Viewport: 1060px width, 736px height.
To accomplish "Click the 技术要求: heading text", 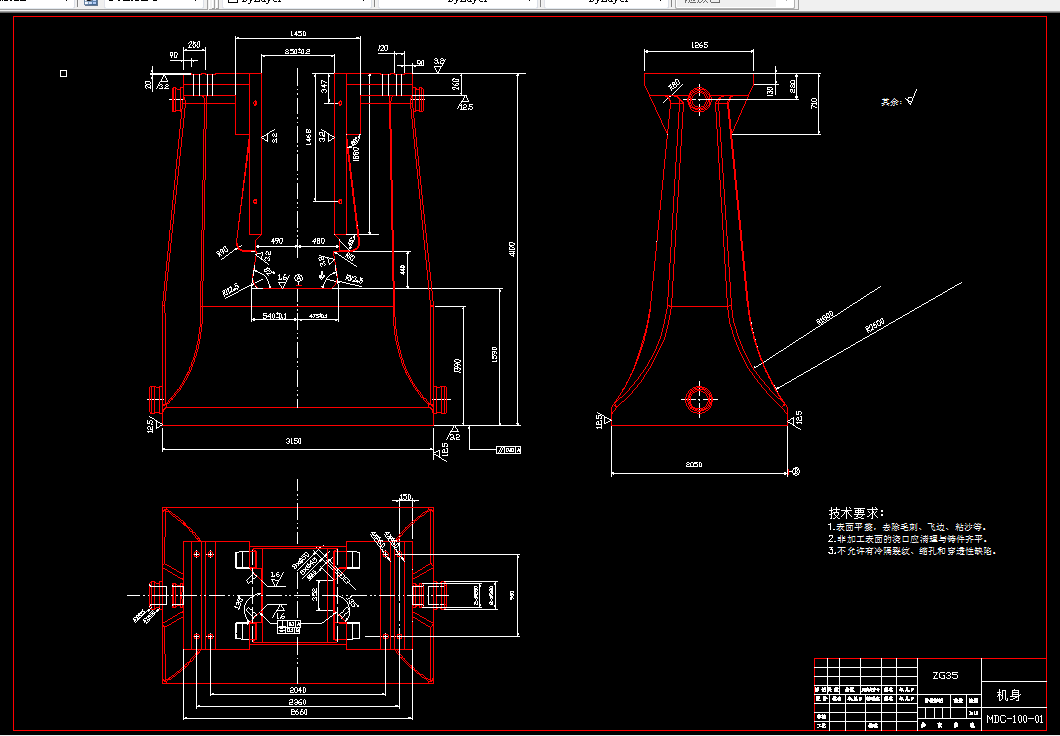I will [856, 513].
